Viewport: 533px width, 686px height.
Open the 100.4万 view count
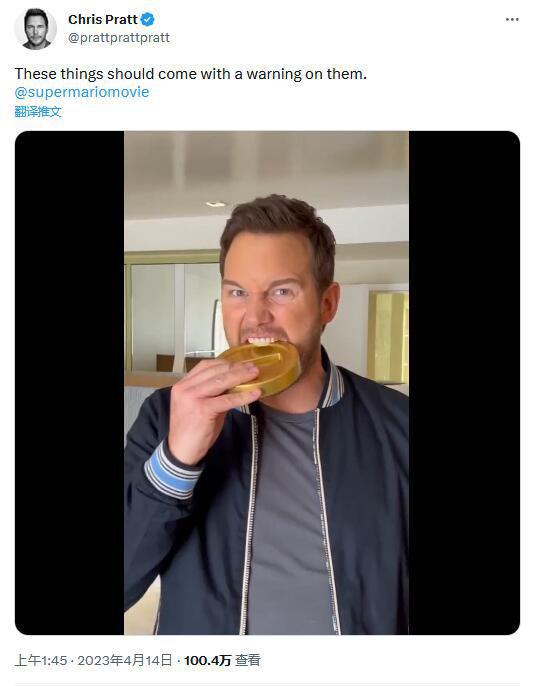(x=207, y=660)
